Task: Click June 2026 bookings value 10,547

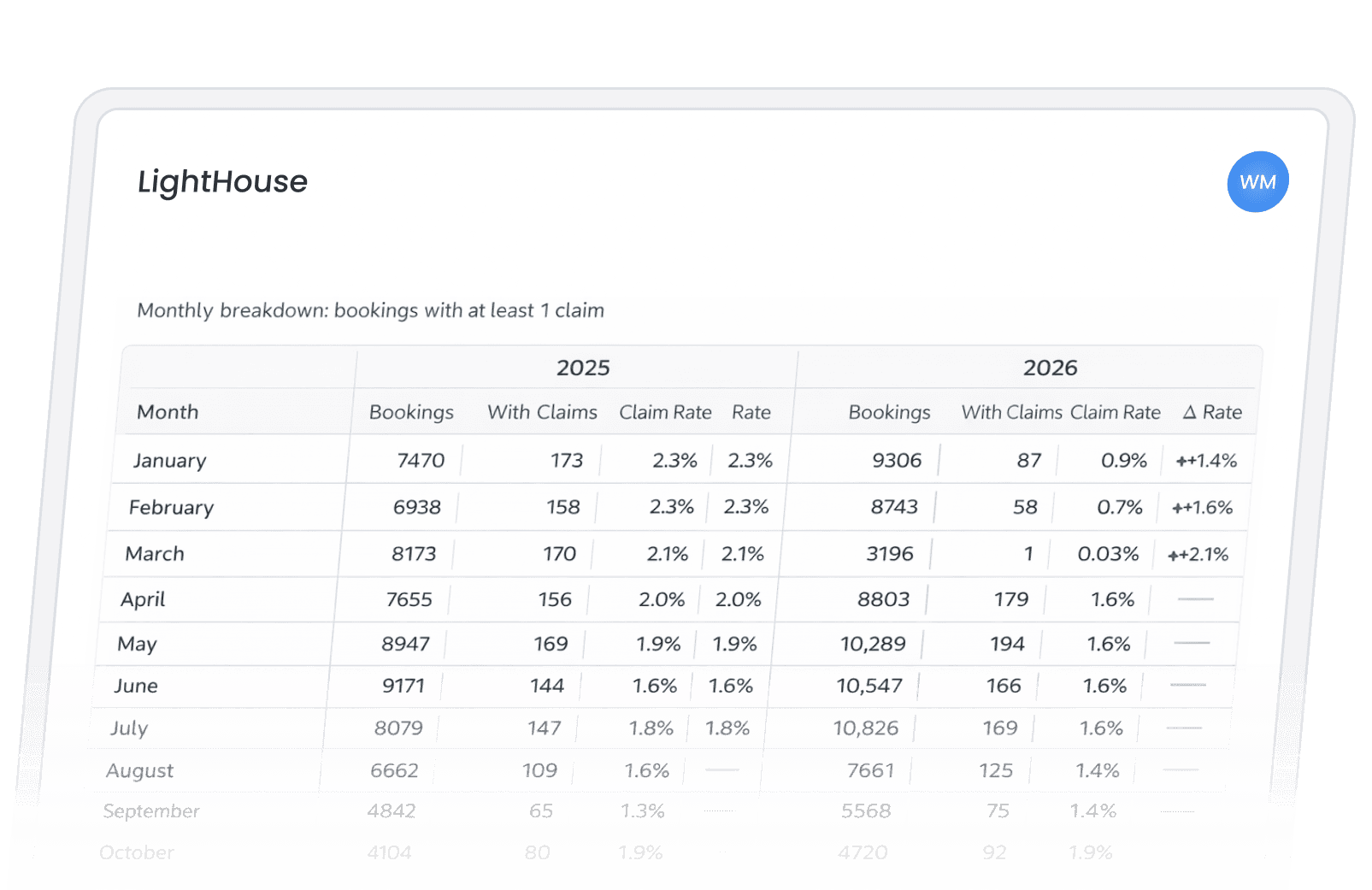Action: 869,686
